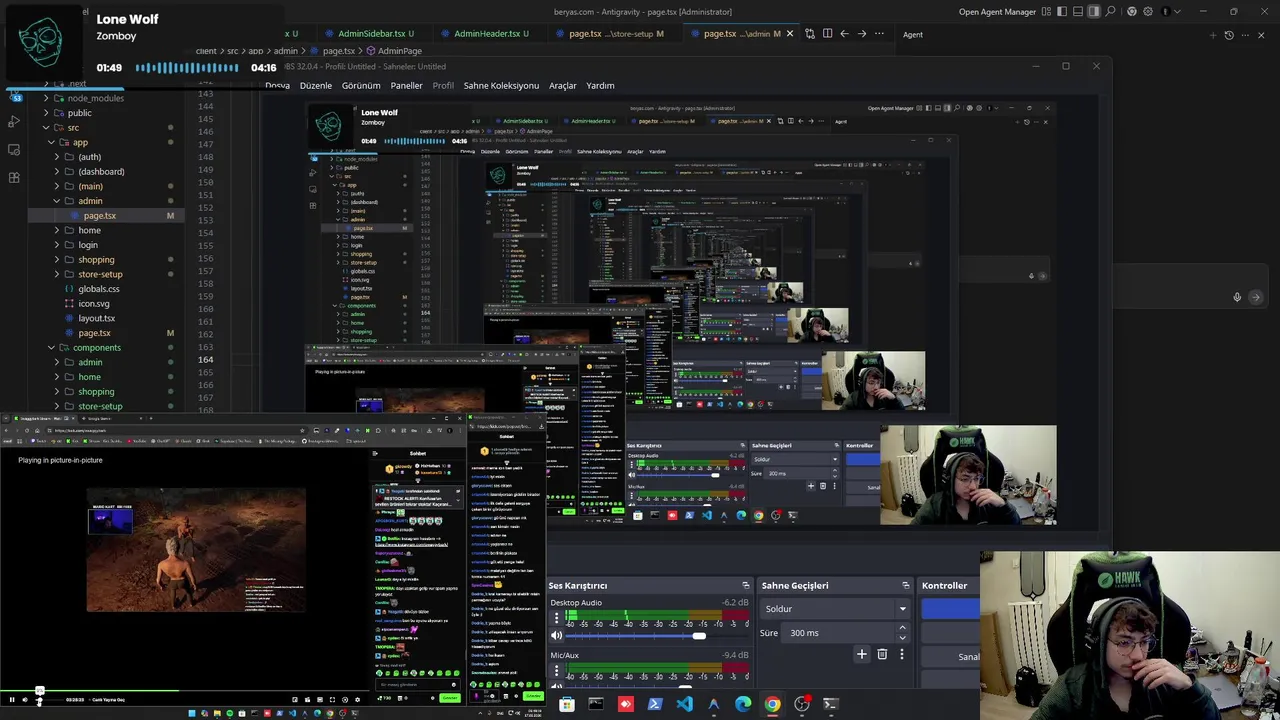Open the Remote Explorer sidebar icon

point(14,150)
